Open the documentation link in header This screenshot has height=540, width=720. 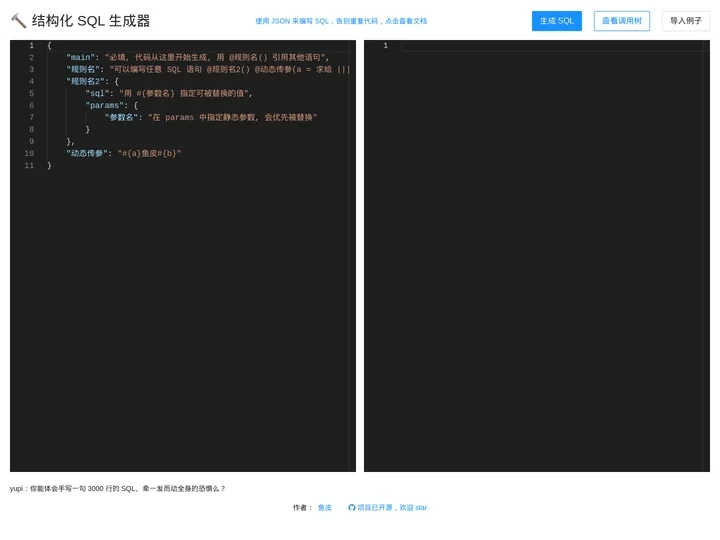pos(341,21)
